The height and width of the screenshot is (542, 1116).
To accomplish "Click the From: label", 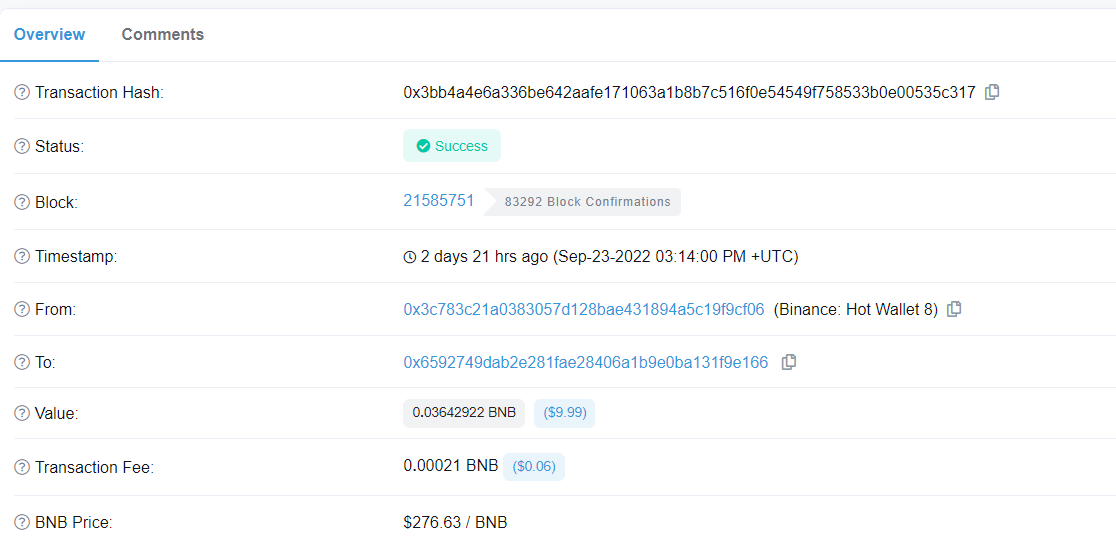I will coord(56,310).
